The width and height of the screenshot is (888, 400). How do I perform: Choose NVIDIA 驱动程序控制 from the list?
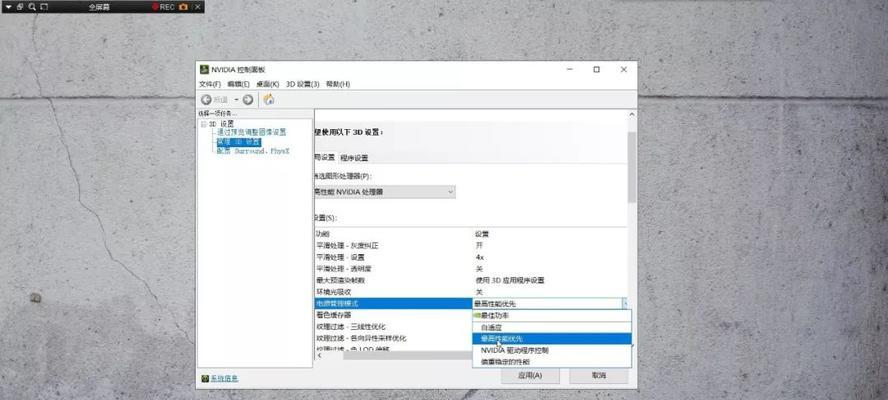click(552, 350)
